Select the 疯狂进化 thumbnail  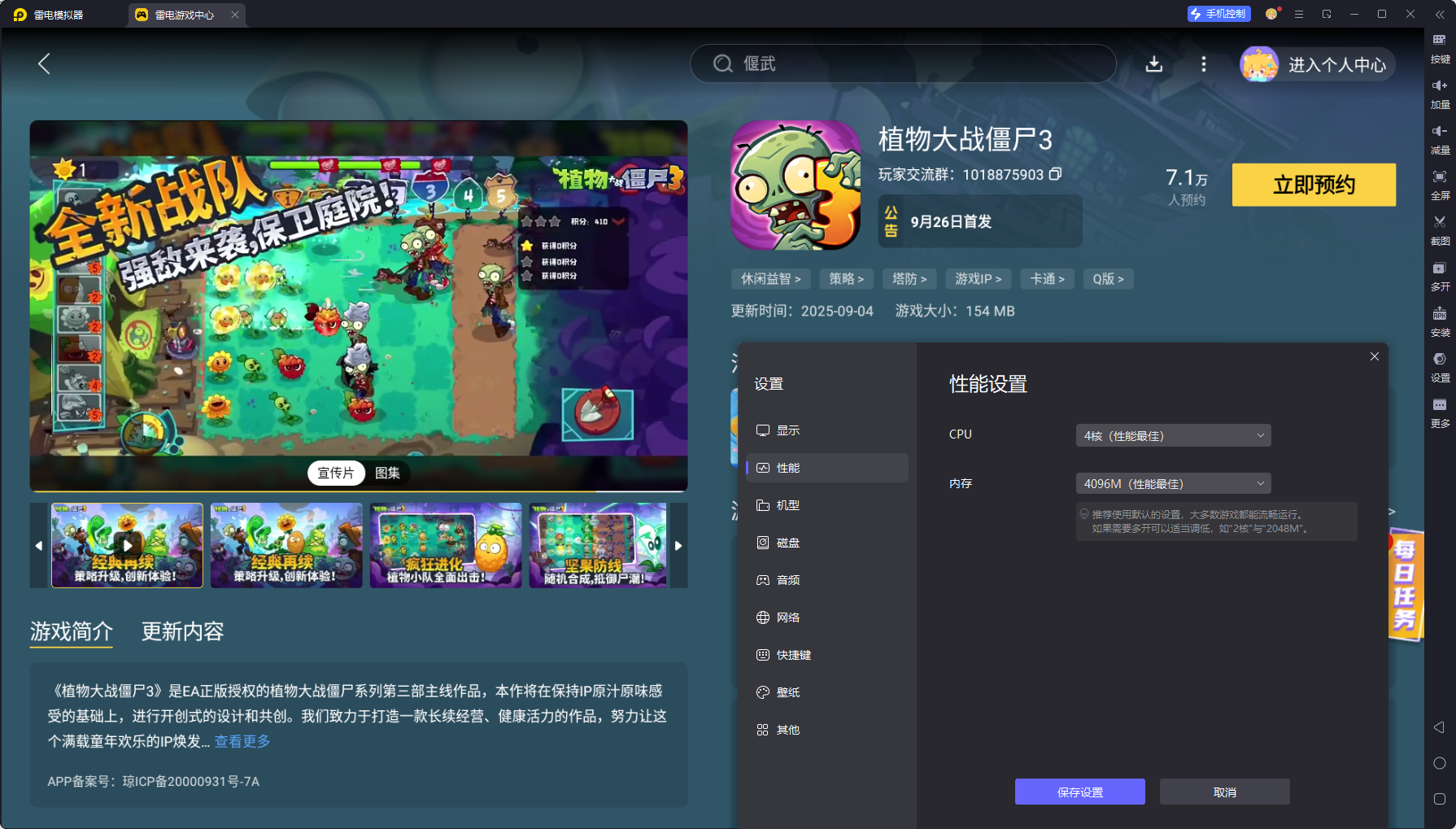click(x=446, y=545)
